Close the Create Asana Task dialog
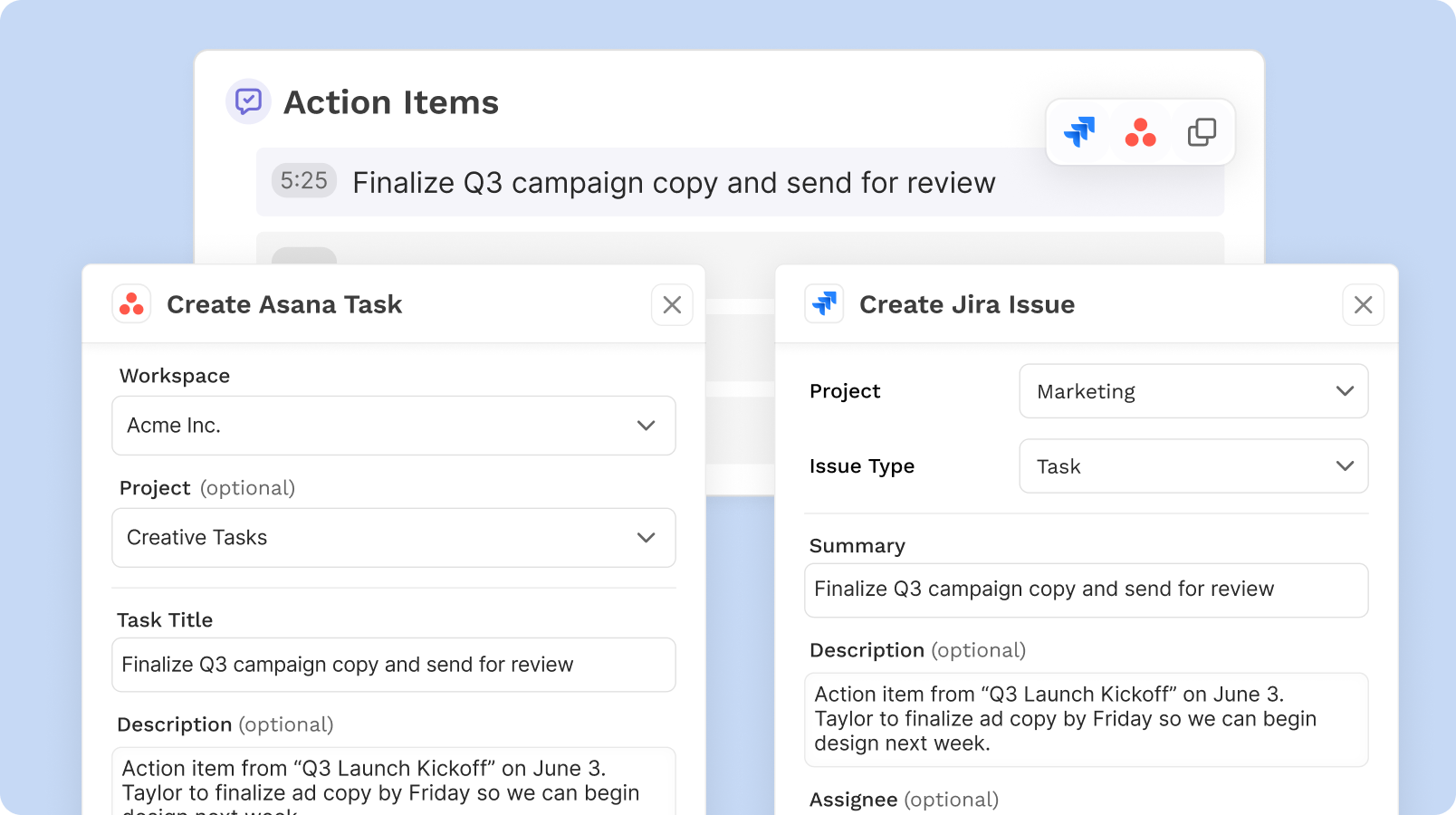The image size is (1456, 815). 672,305
